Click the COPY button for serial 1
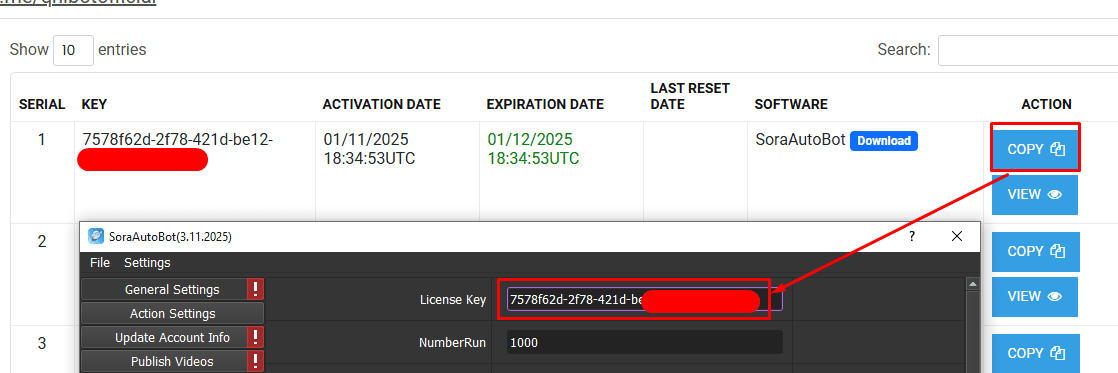The height and width of the screenshot is (373, 1118). (x=1035, y=149)
